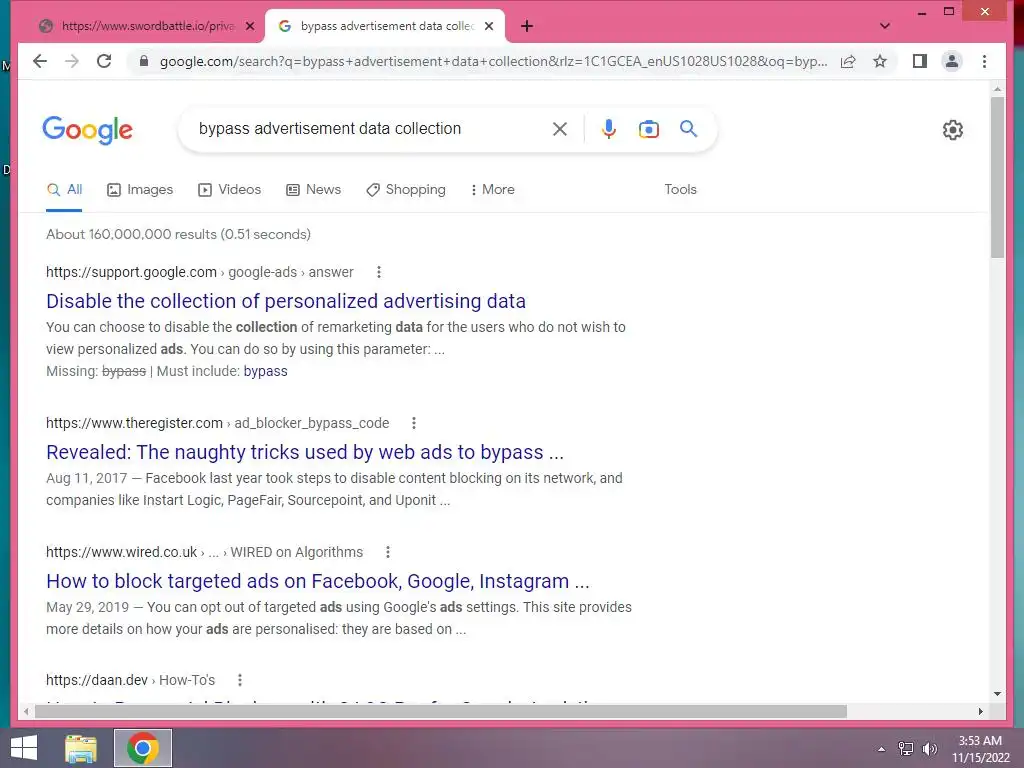Click the www.wired.co.uk result URL
The width and height of the screenshot is (1024, 768).
[121, 552]
